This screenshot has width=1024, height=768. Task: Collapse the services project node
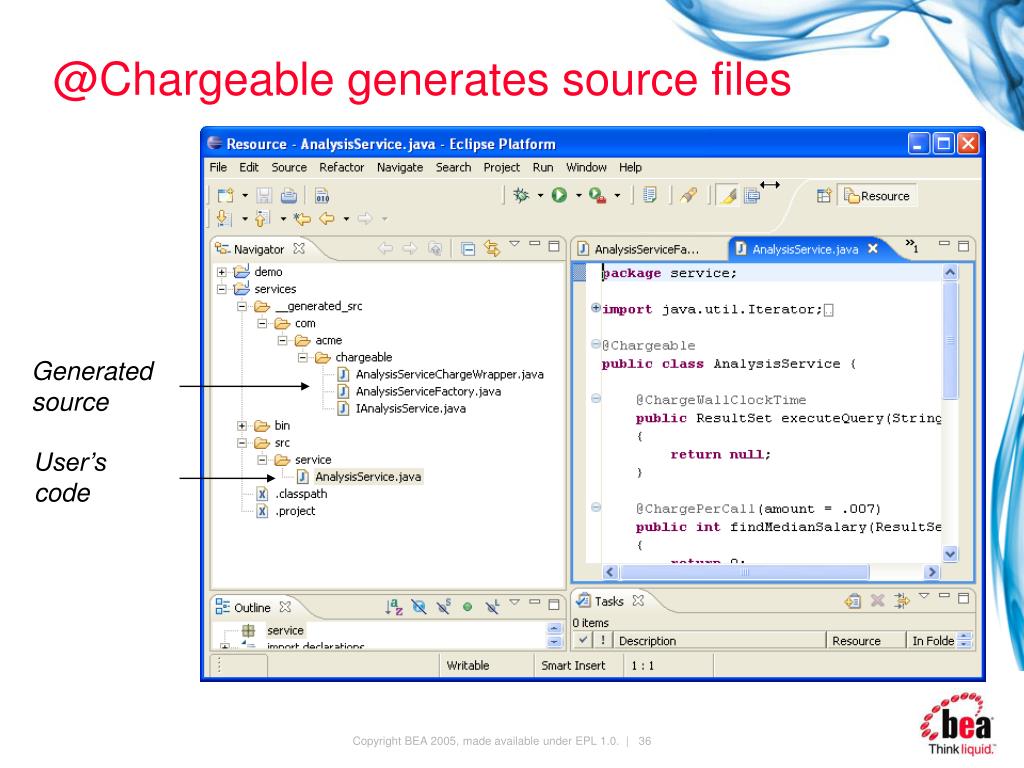tap(221, 289)
